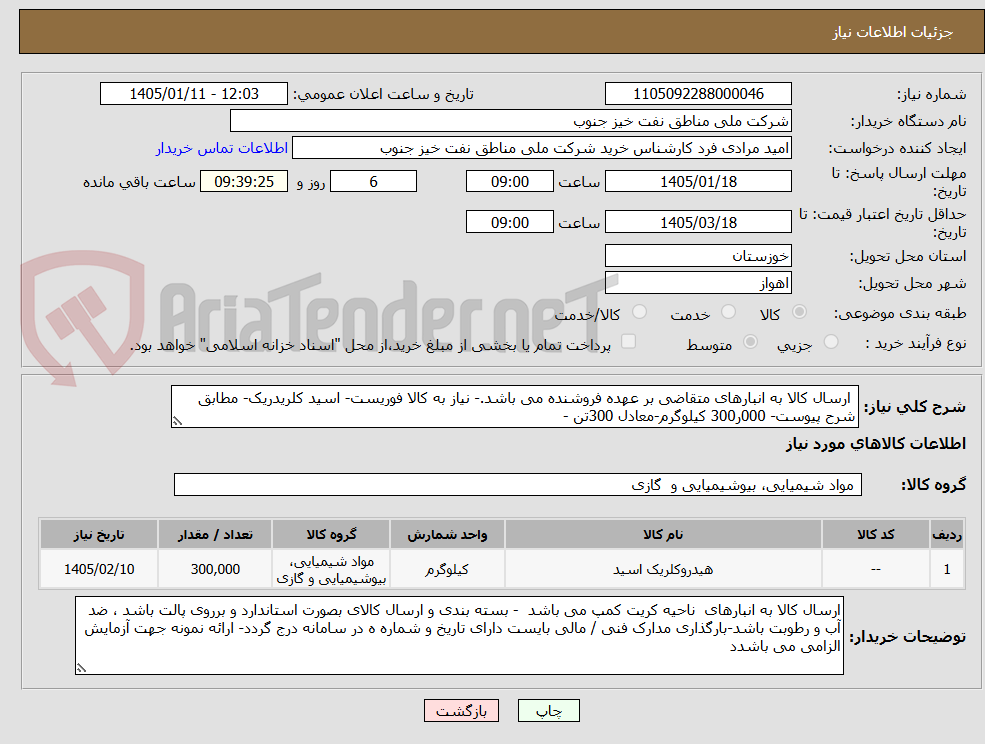Screen dimensions: 985x744
Task: Click the response deadline date 1405/01/18
Action: pyautogui.click(x=698, y=182)
